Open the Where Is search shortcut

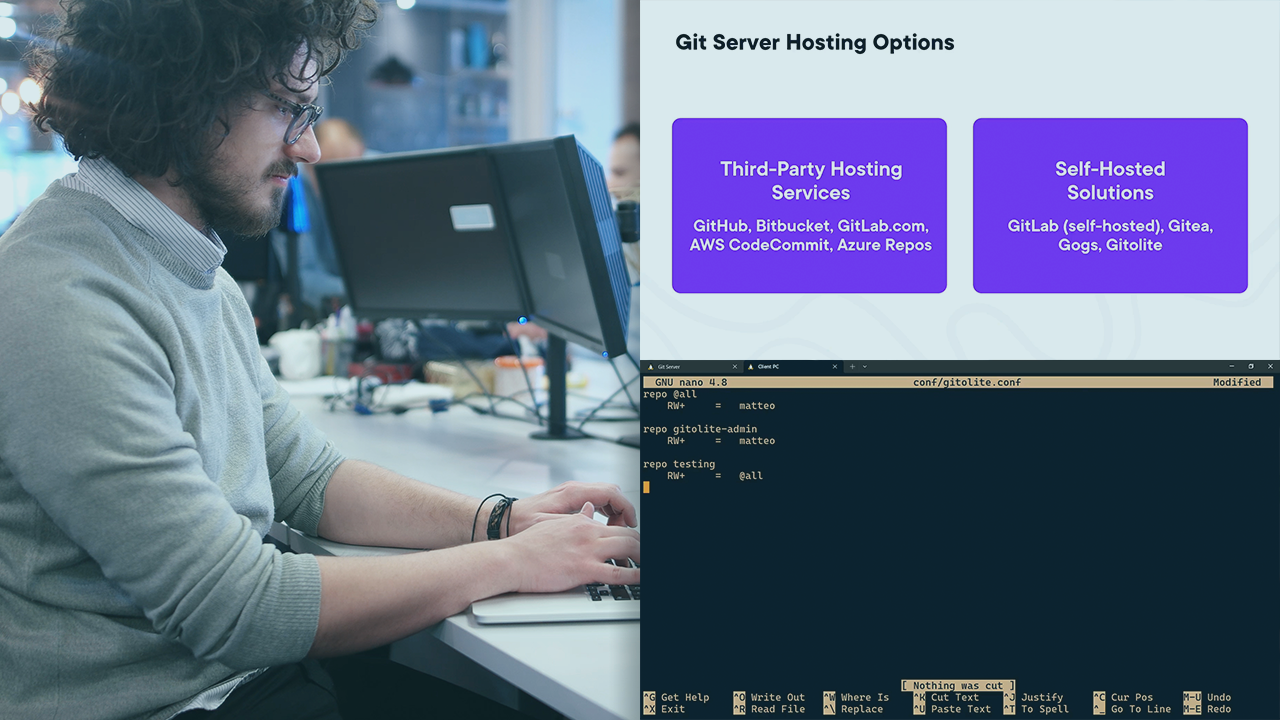(x=865, y=697)
